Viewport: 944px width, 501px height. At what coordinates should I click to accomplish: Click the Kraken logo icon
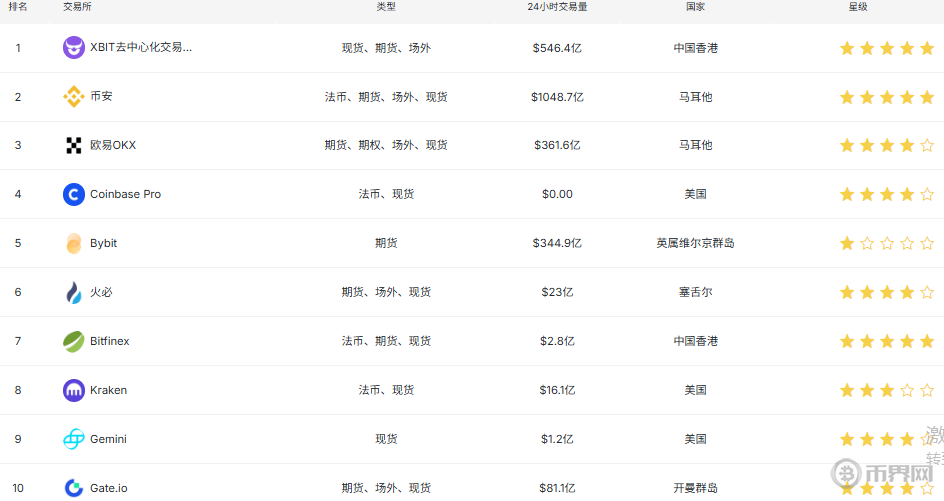coord(74,390)
